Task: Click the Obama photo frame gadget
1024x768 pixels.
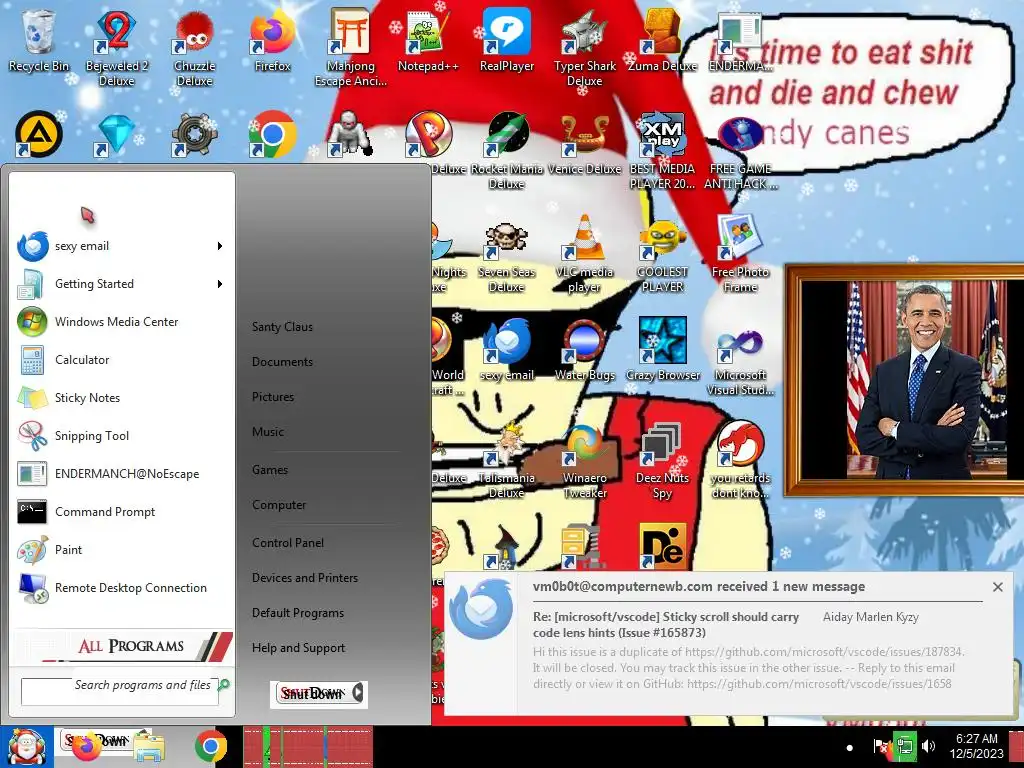Action: pyautogui.click(x=906, y=380)
